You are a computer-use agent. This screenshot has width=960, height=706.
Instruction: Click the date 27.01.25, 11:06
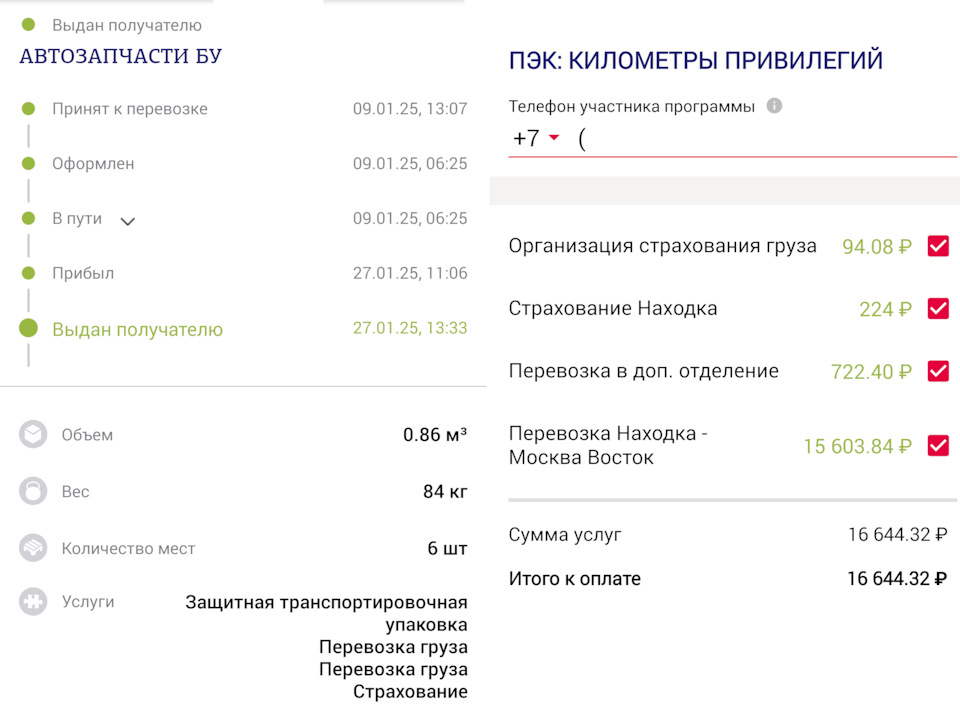point(410,273)
